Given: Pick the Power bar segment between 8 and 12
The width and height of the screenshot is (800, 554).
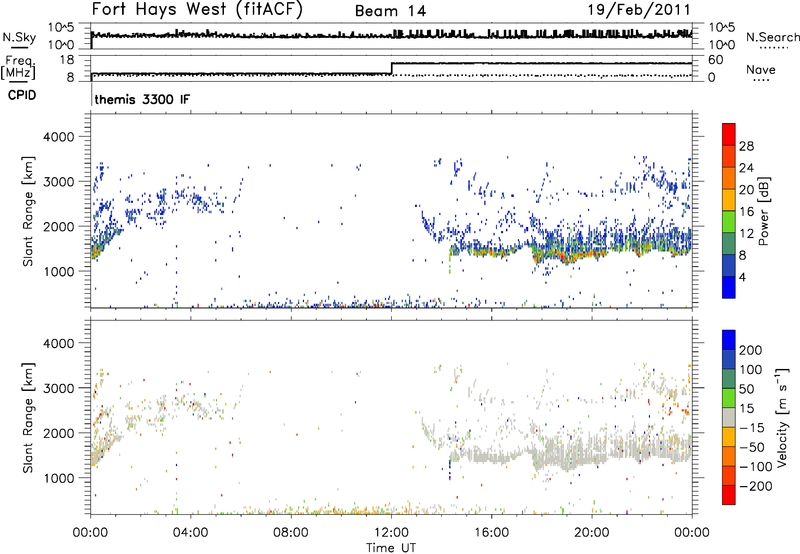Looking at the screenshot, I should click(729, 243).
